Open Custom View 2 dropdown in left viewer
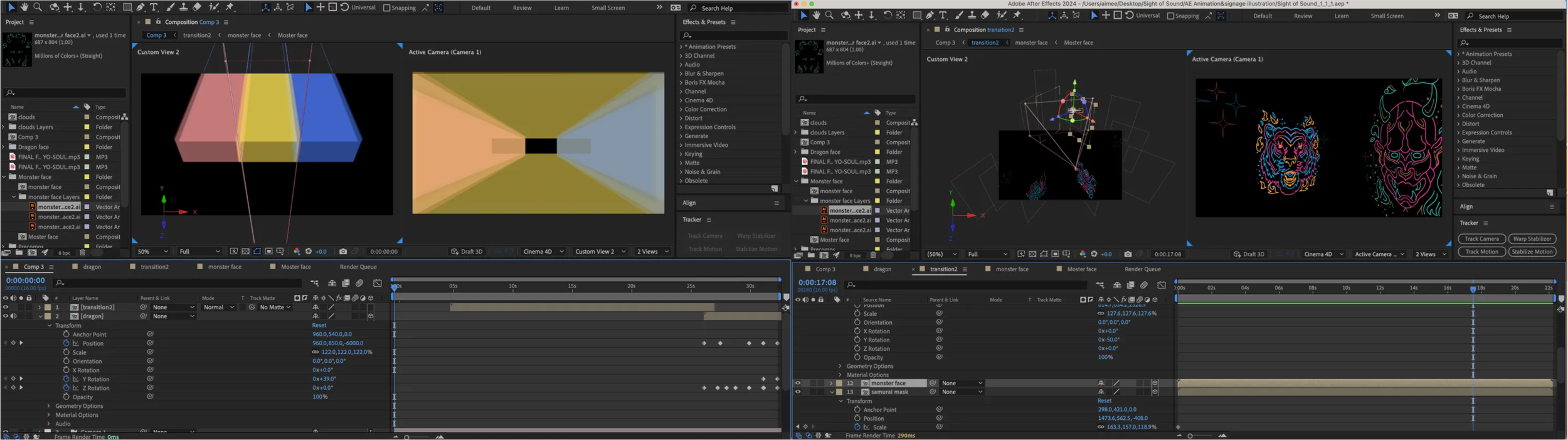 [x=599, y=252]
